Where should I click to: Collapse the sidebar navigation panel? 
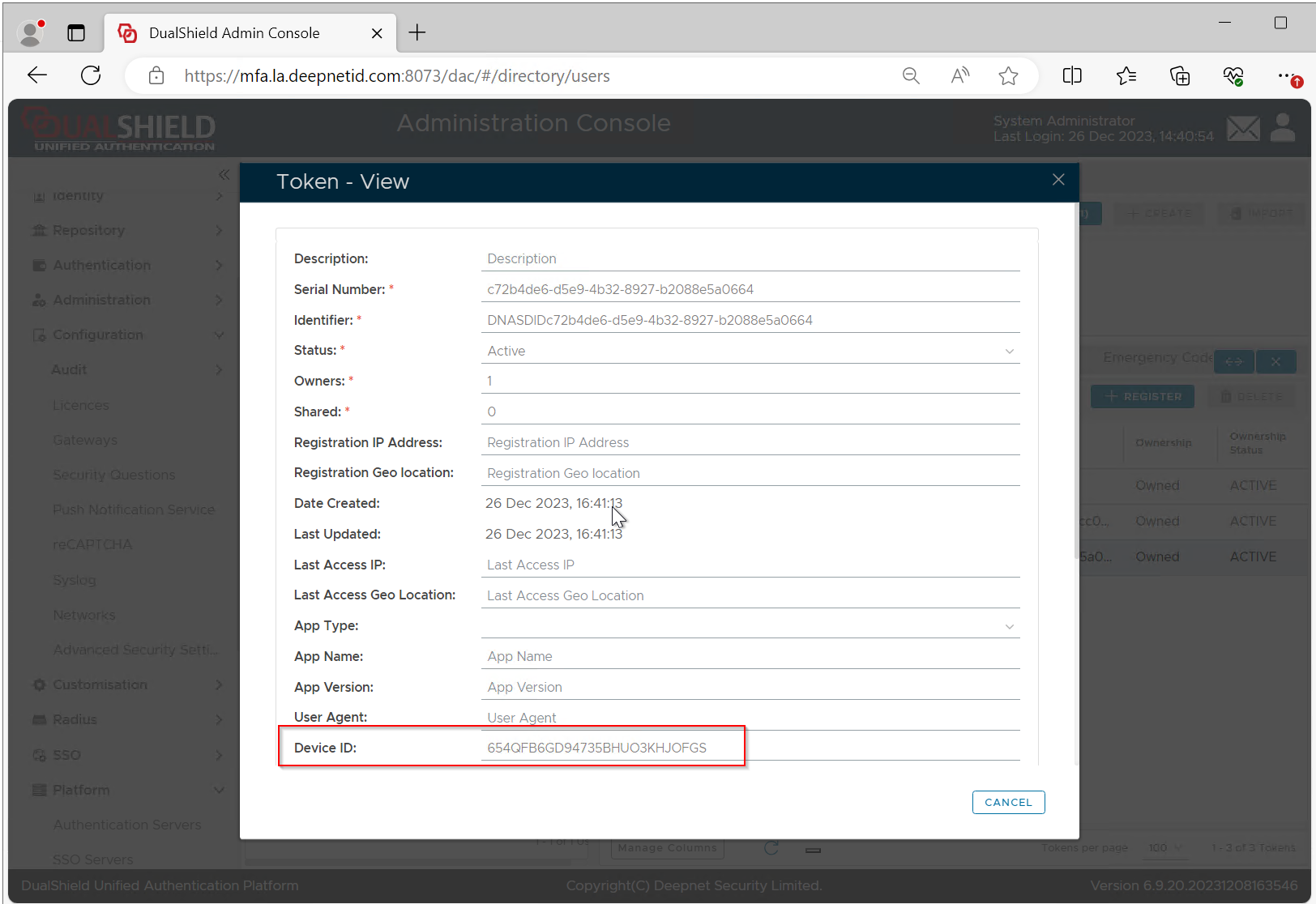coord(224,174)
